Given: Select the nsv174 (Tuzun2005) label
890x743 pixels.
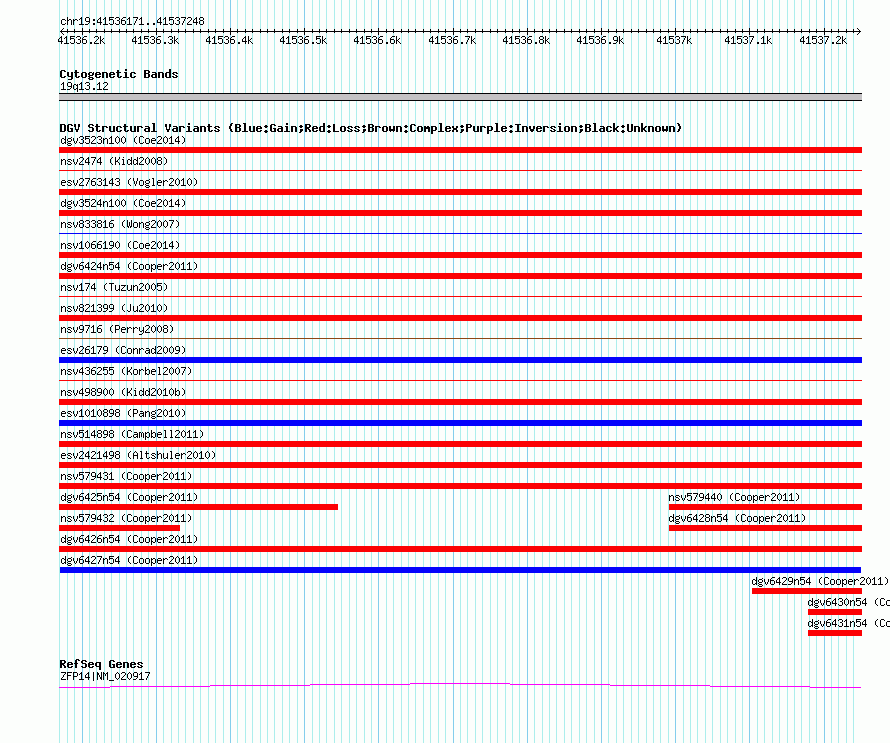Looking at the screenshot, I should pos(114,287).
